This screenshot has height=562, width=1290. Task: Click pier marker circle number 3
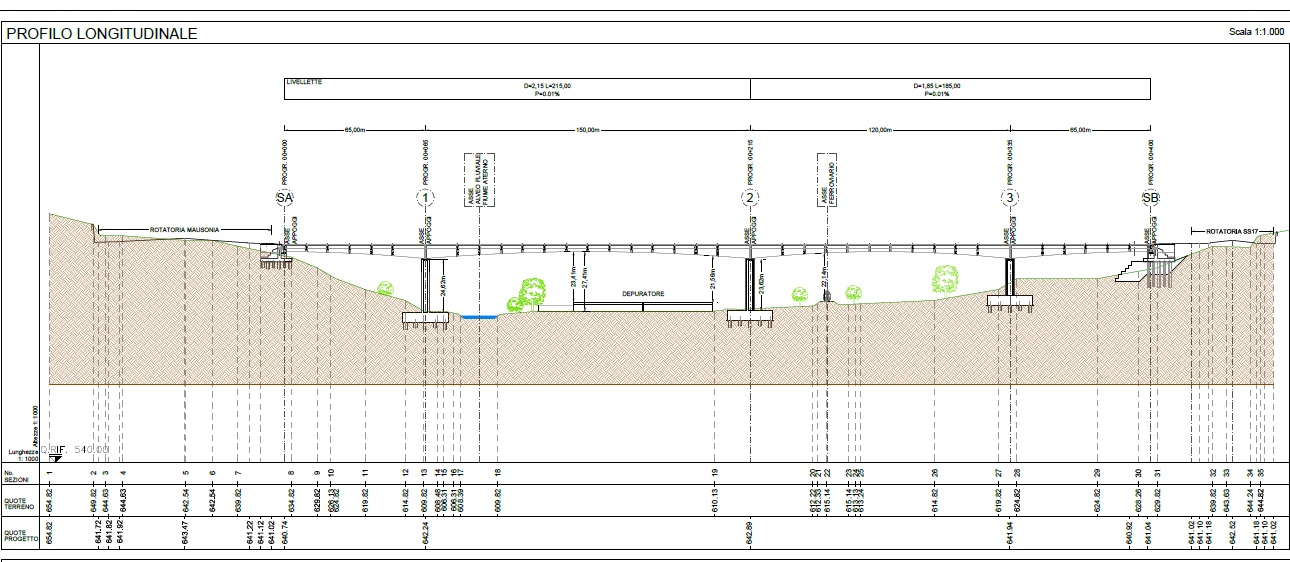click(x=1011, y=198)
